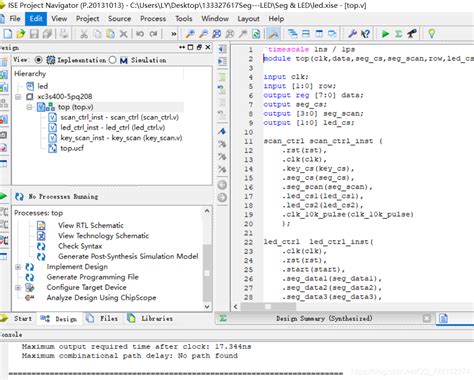Switch to the Files tab
474x380 pixels.
(103, 319)
